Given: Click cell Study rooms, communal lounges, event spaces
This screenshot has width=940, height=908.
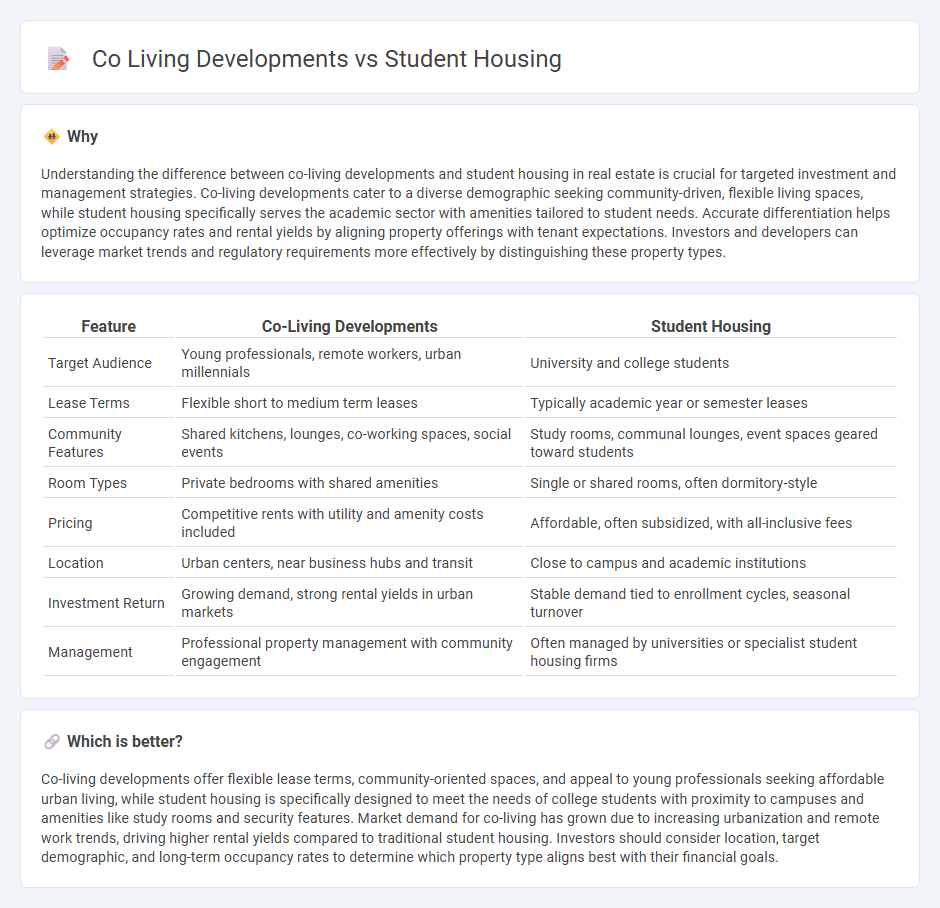Looking at the screenshot, I should pos(711,443).
